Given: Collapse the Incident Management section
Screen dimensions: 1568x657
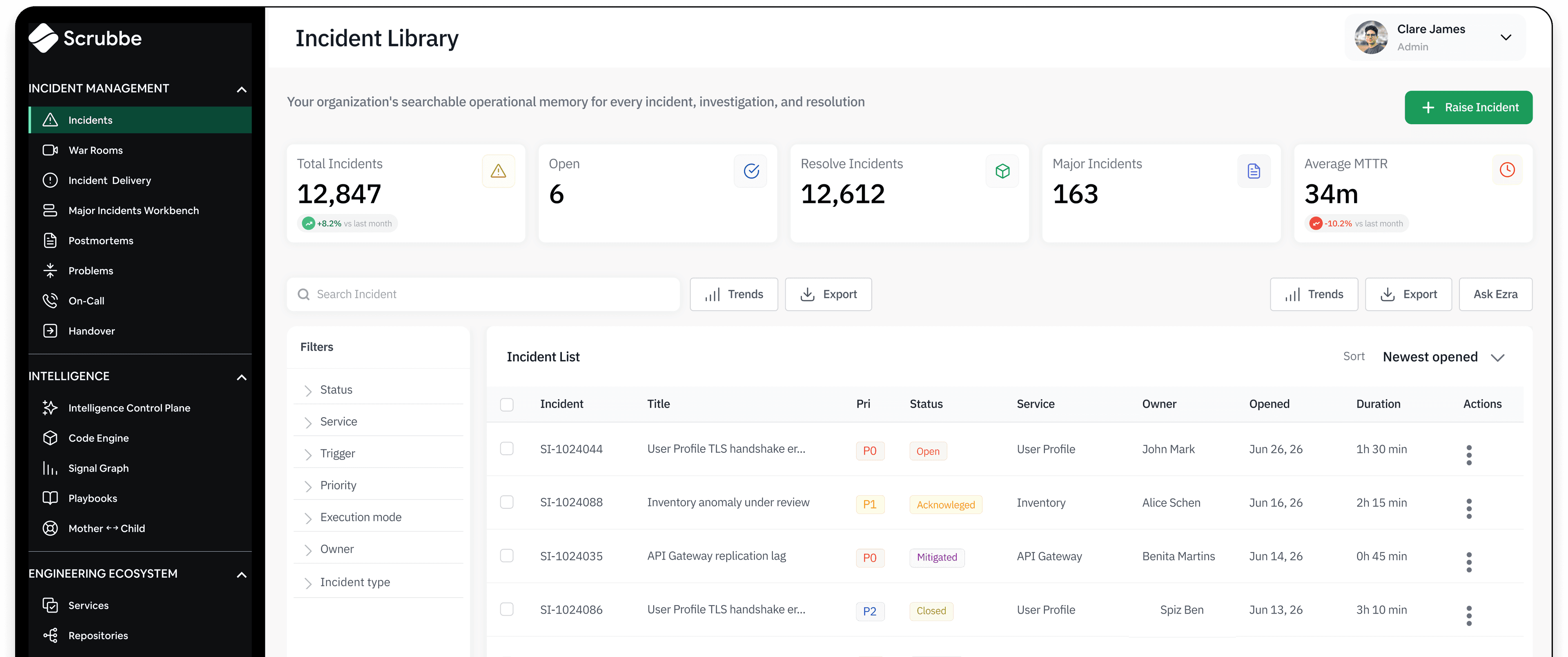Looking at the screenshot, I should coord(242,89).
